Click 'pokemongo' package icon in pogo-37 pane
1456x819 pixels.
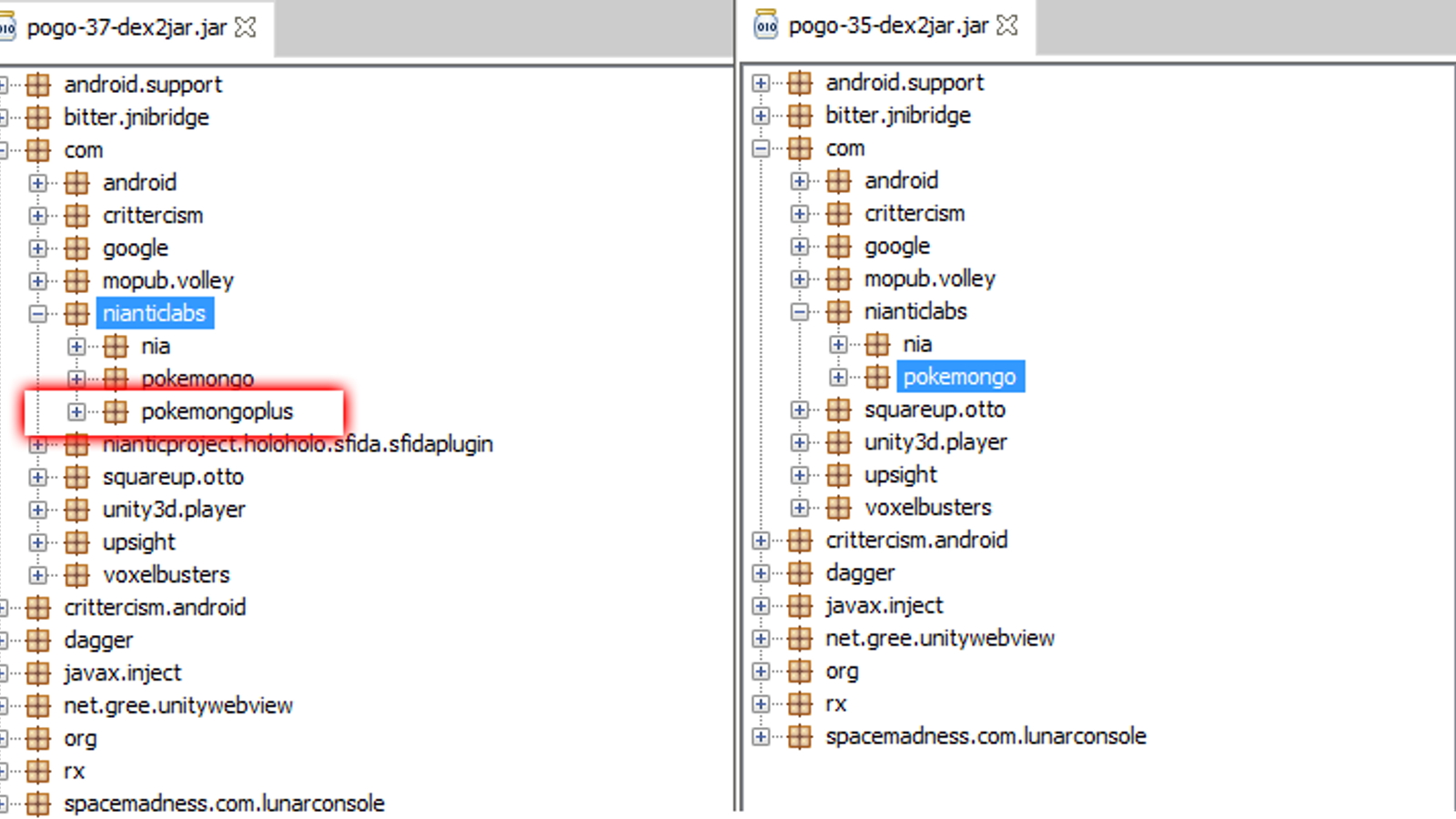[x=116, y=379]
